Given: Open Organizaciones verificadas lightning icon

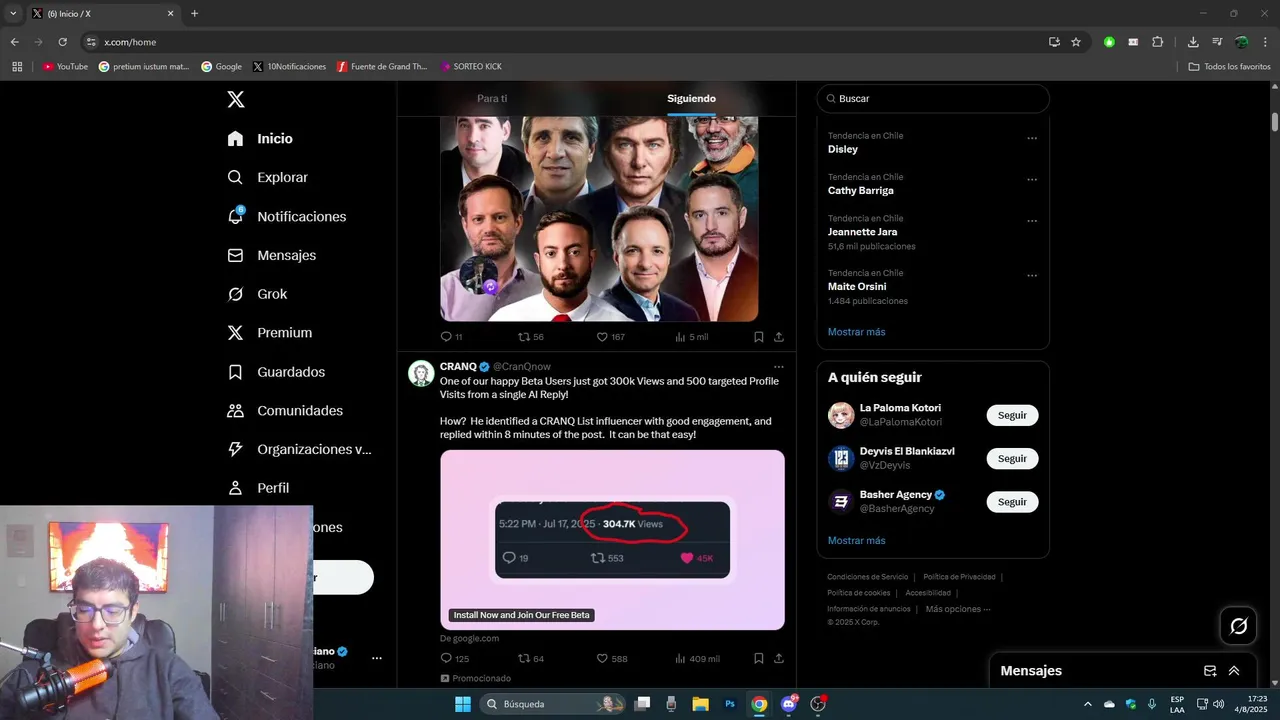Looking at the screenshot, I should (236, 450).
